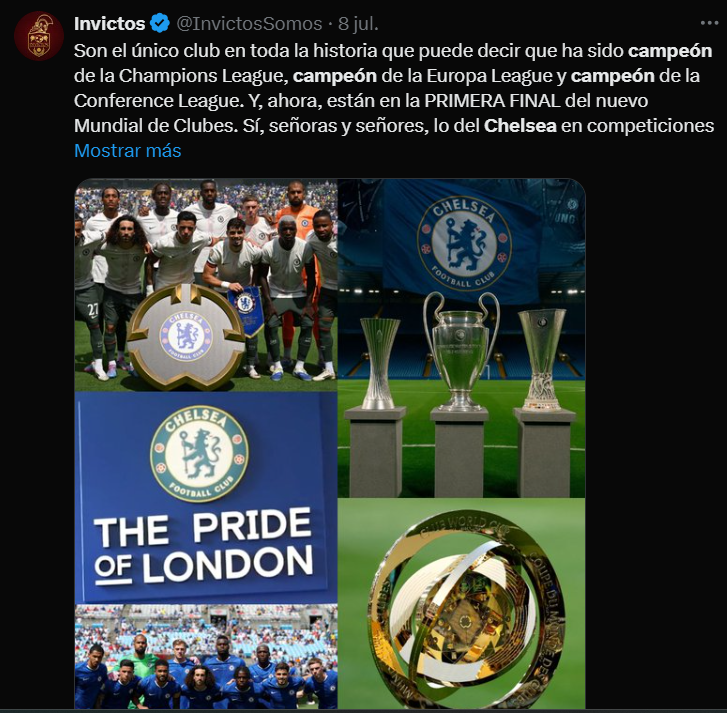The width and height of the screenshot is (727, 713).
Task: Click the golden shield Chelsea badge
Action: click(x=186, y=336)
